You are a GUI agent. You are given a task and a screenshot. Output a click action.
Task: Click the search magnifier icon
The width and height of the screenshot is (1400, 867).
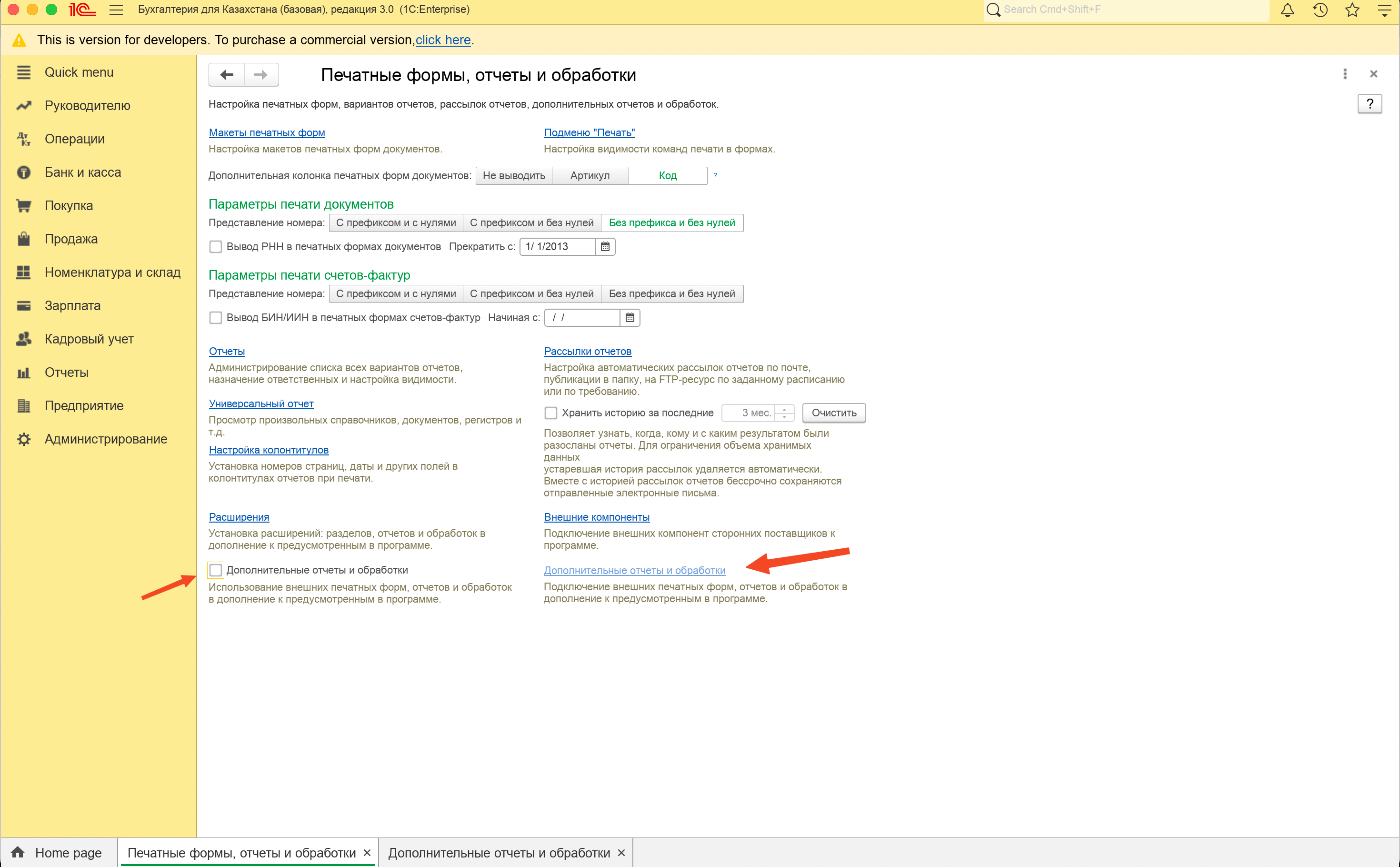click(994, 10)
